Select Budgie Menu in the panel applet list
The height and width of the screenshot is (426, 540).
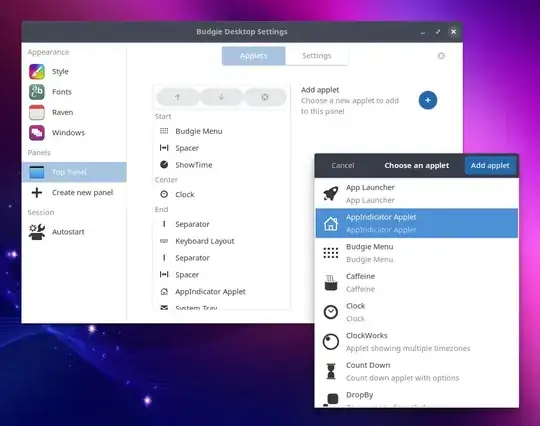pos(221,131)
